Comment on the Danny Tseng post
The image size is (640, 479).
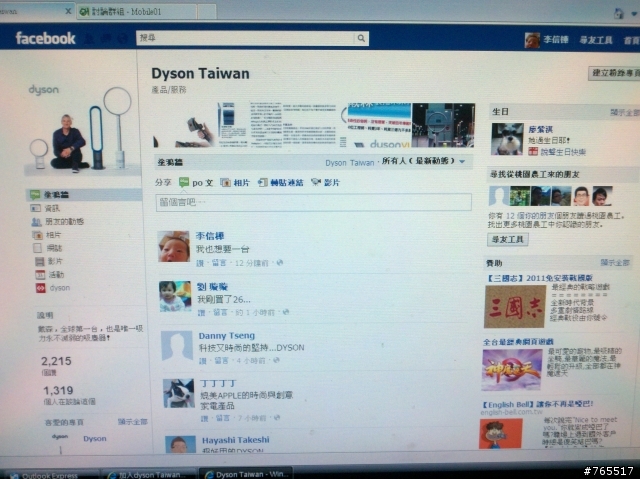(221, 361)
